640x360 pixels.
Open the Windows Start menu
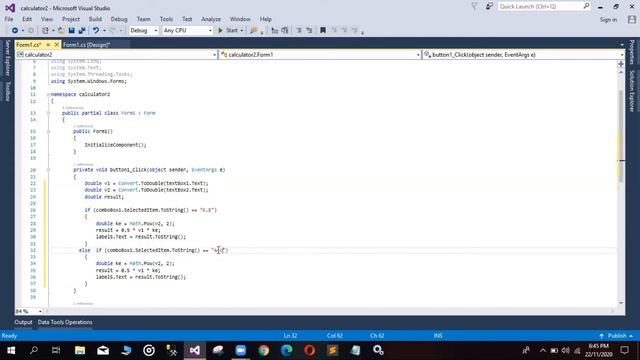(x=11, y=350)
